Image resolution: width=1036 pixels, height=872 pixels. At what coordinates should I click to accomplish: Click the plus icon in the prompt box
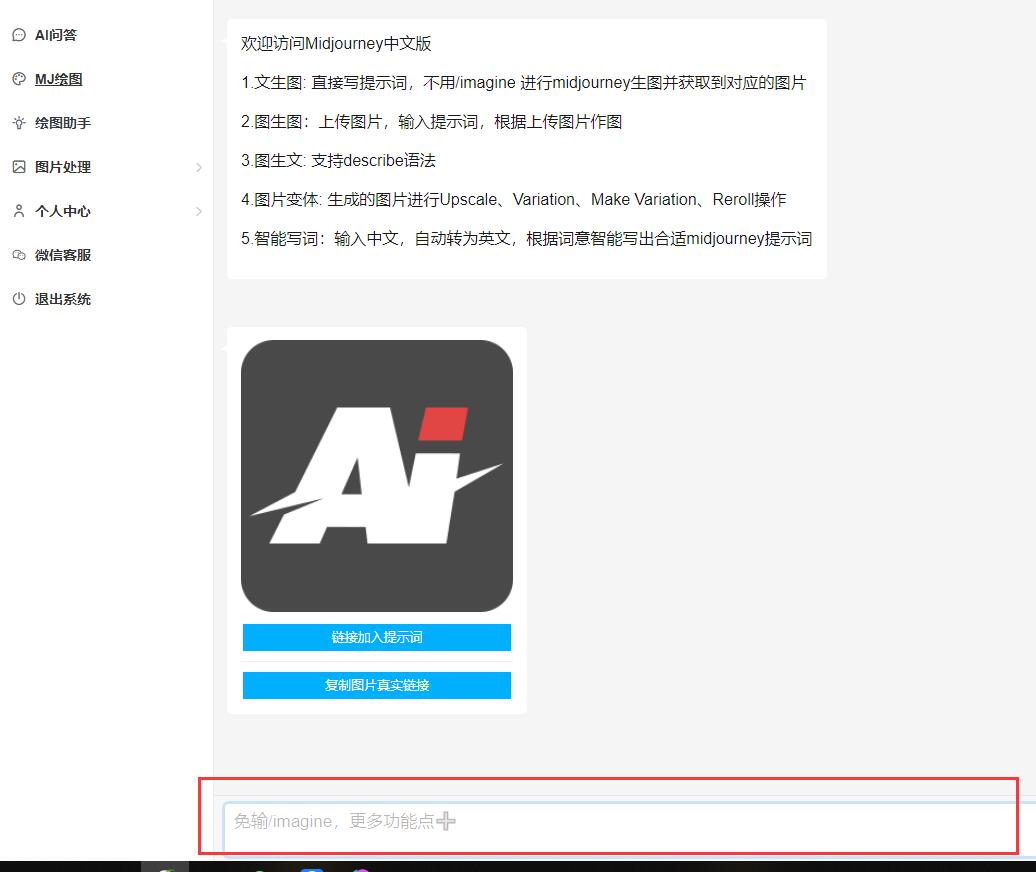click(446, 821)
